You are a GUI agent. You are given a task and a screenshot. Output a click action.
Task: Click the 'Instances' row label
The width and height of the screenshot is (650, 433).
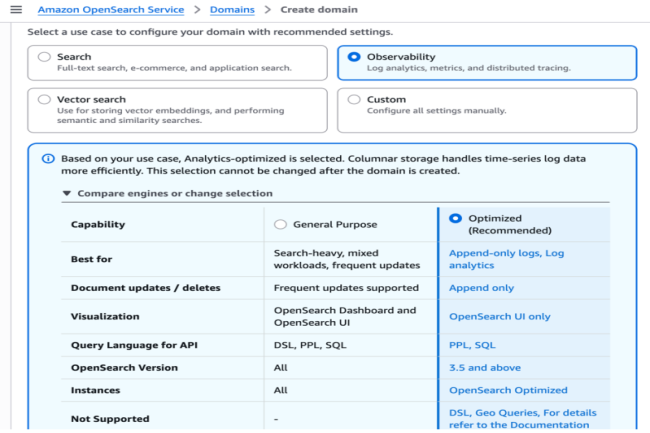tap(95, 390)
